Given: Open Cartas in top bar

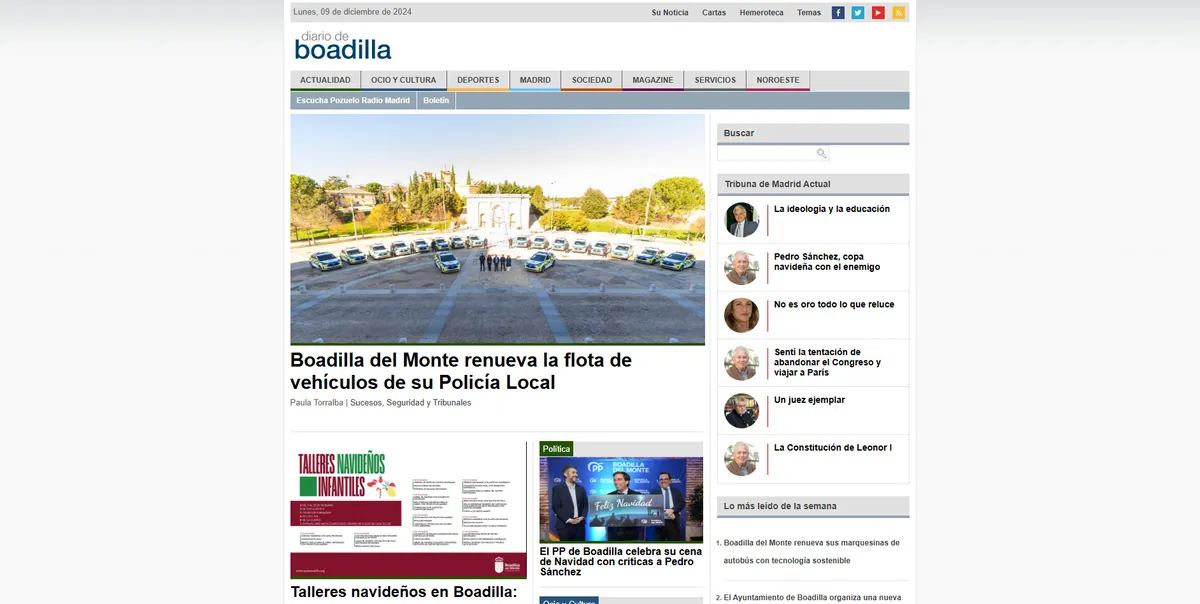Looking at the screenshot, I should 714,13.
